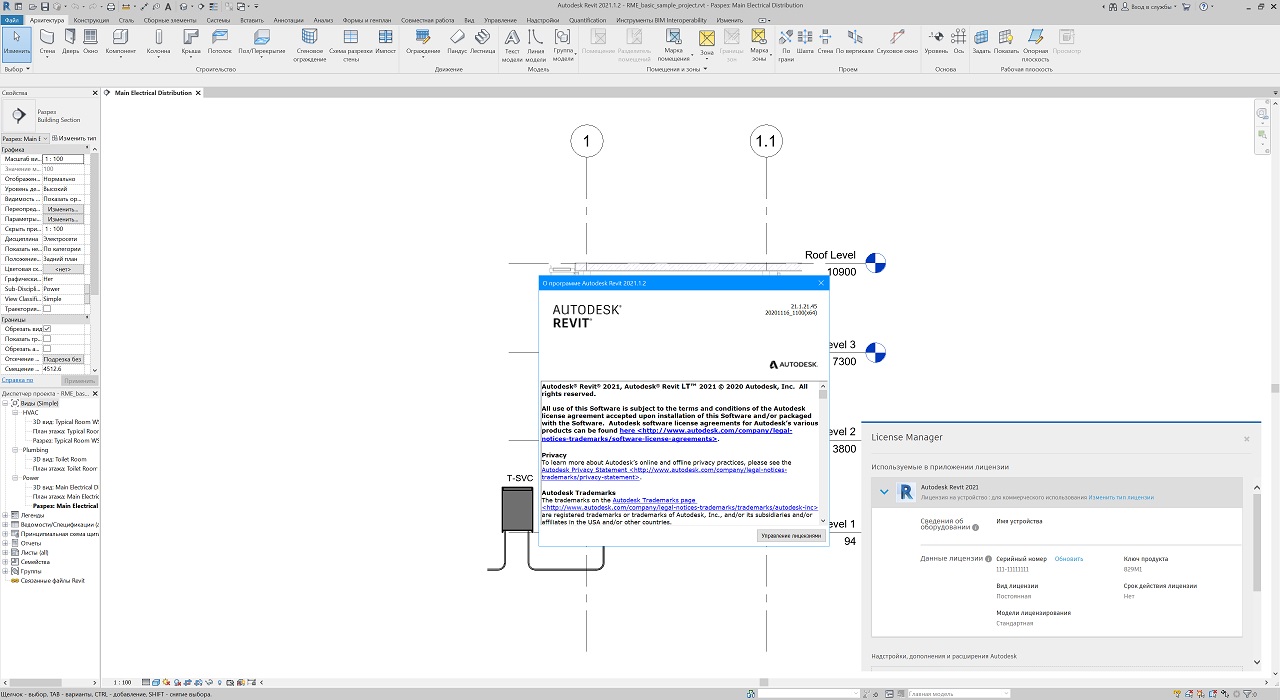Open the Аннотации ribbon tab
Image resolution: width=1280 pixels, height=700 pixels.
[288, 20]
